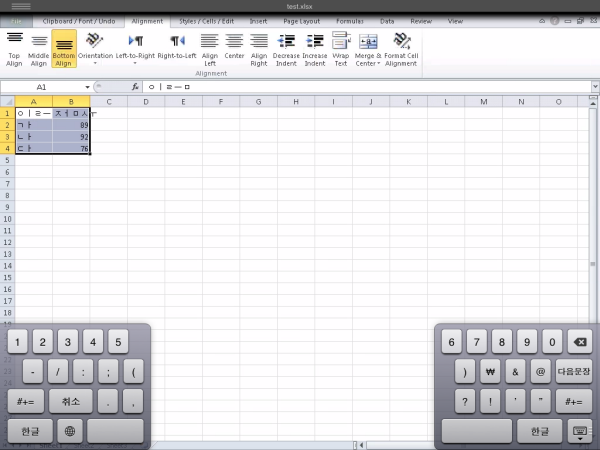Toggle the highlighted Bottom Align button

tap(64, 49)
